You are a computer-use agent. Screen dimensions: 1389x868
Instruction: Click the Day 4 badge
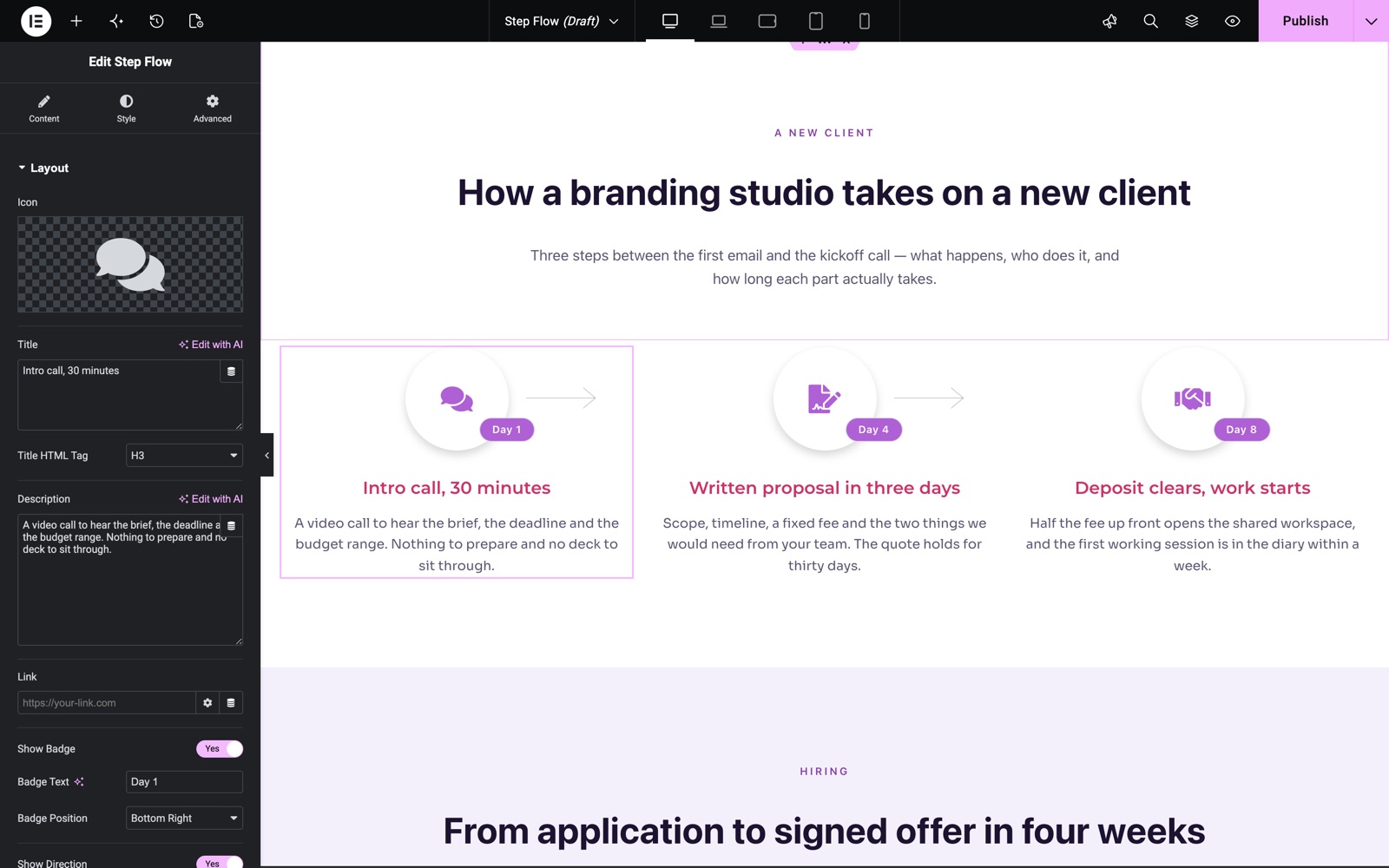(x=874, y=430)
